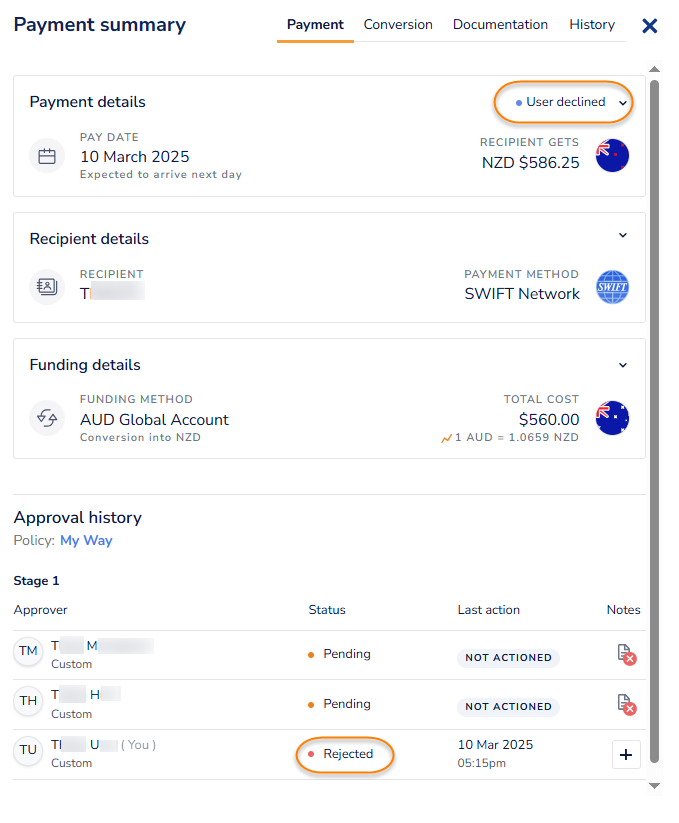Expand the Funding details section

623,365
